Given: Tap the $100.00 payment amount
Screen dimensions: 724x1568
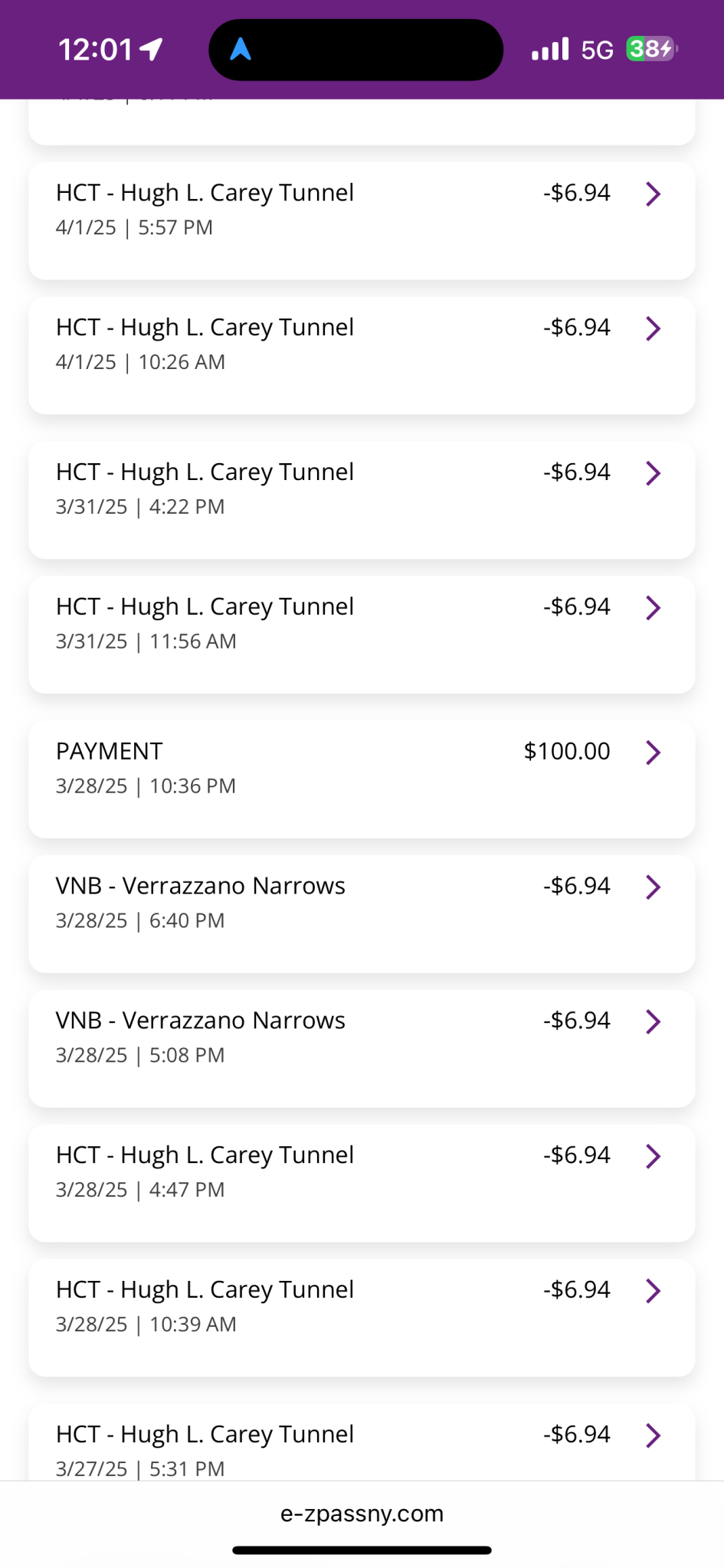Looking at the screenshot, I should (x=567, y=751).
